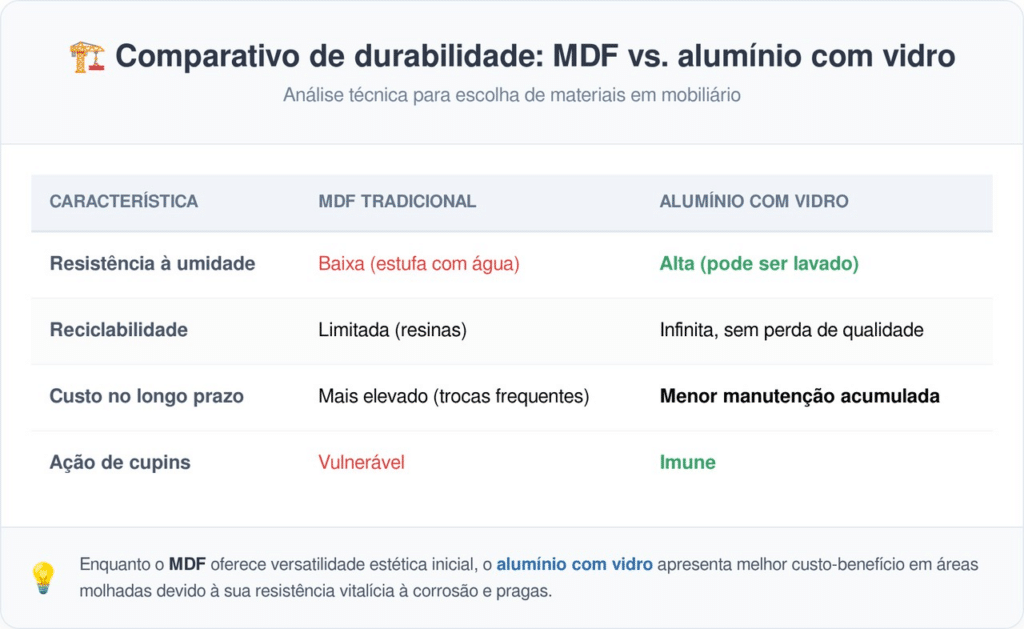Select the red 'Baixa (estufa com água)' cell
The image size is (1024, 629).
point(419,264)
